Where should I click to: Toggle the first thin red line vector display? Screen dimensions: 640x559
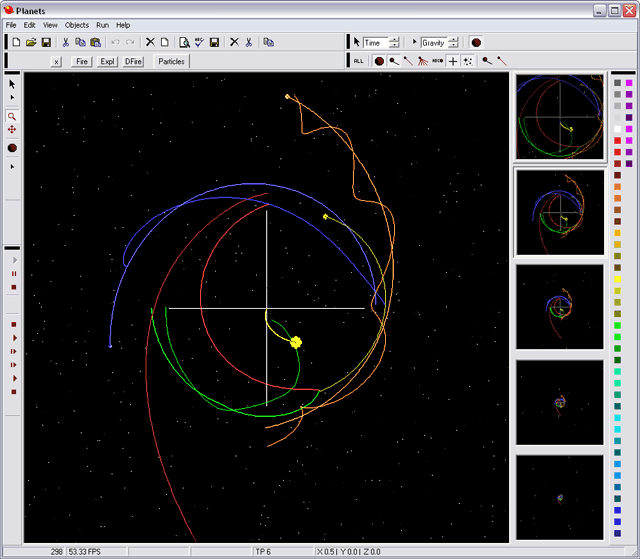[408, 61]
